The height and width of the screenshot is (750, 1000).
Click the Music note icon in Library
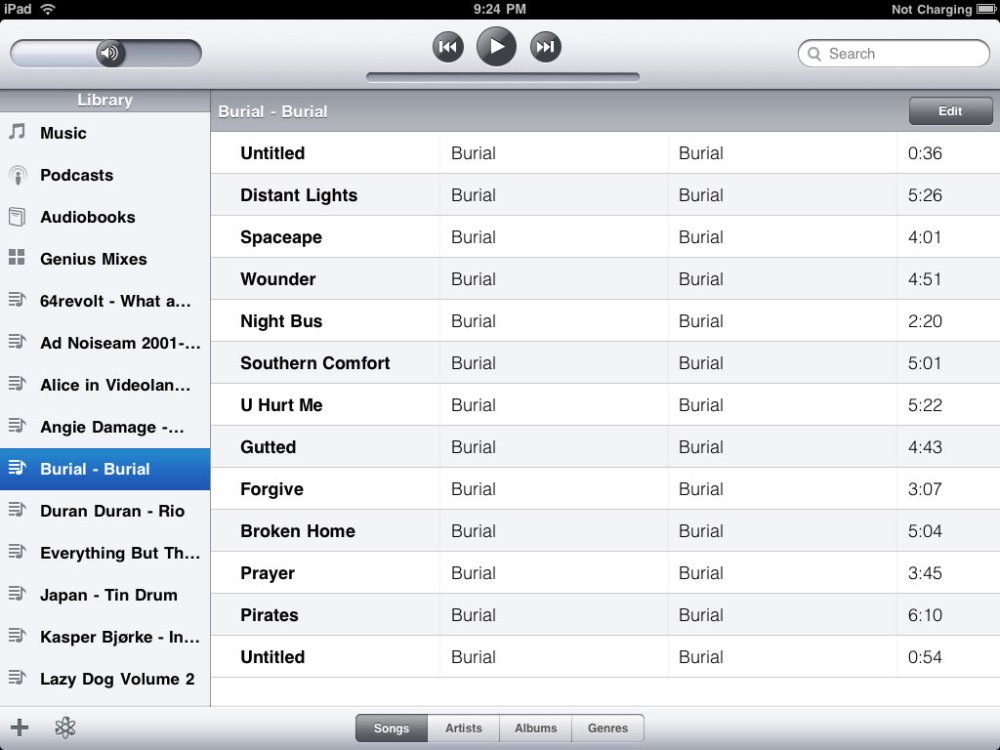pos(17,132)
